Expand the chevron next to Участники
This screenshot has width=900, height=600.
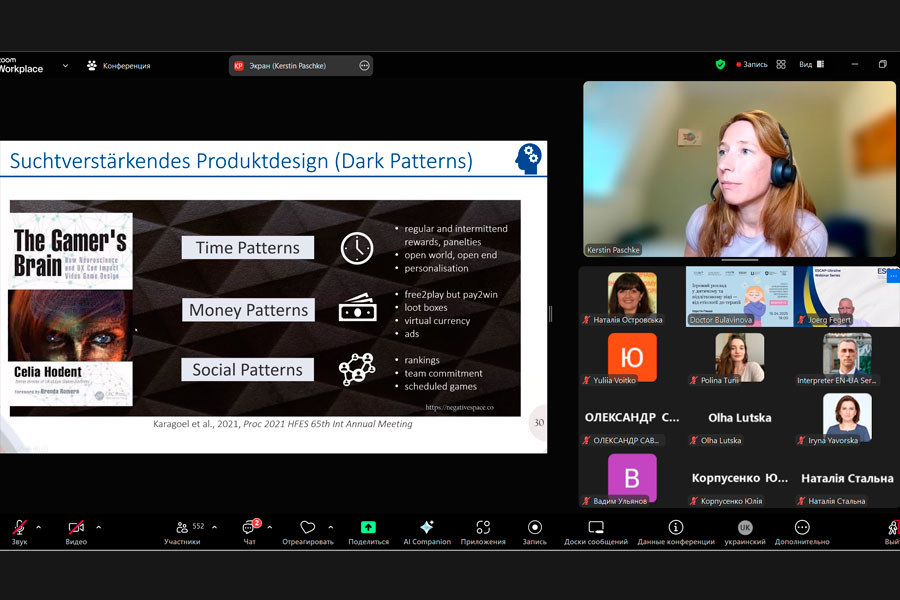pos(214,527)
